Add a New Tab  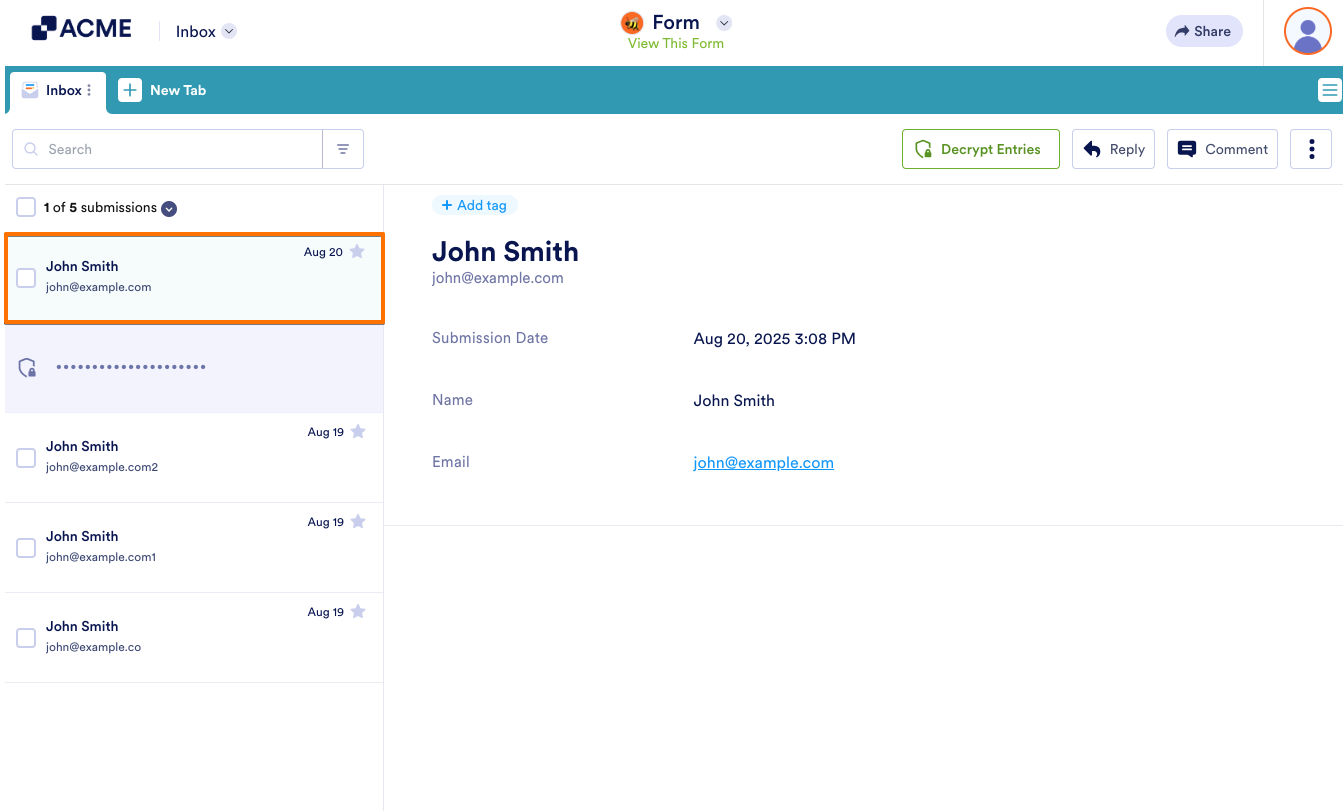163,90
